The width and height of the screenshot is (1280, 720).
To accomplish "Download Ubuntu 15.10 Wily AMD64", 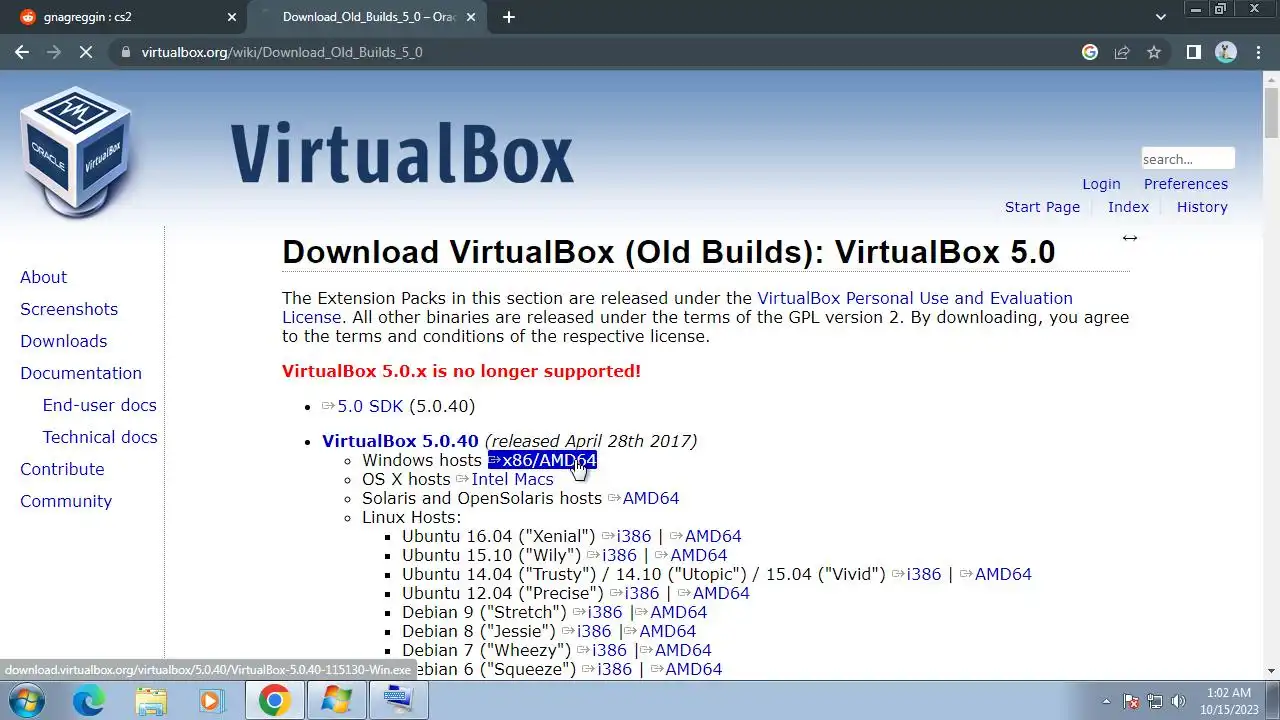I will [691, 555].
